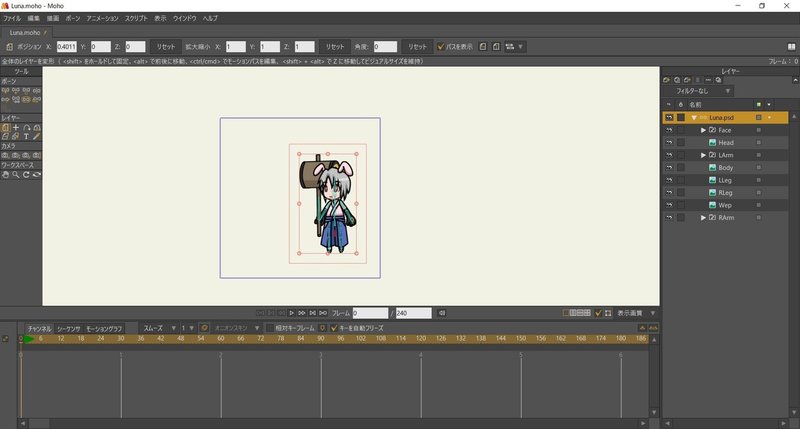The height and width of the screenshot is (429, 800).
Task: Select the Hand pan workspace tool
Action: point(5,175)
